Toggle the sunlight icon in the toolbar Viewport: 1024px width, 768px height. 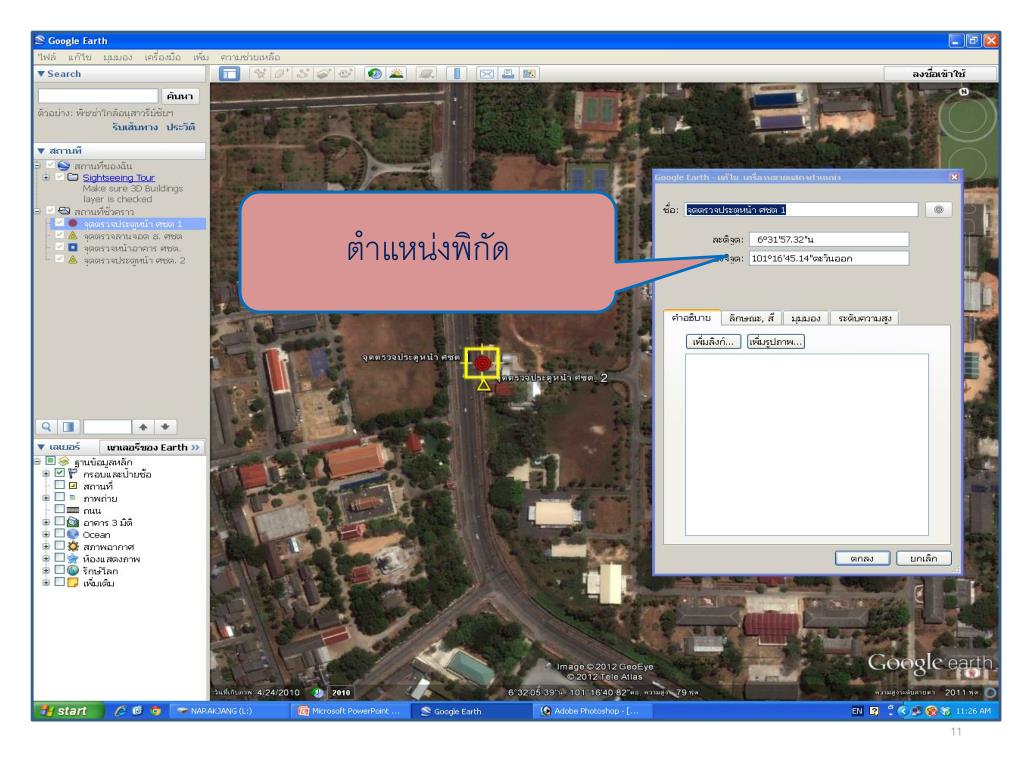[x=396, y=74]
